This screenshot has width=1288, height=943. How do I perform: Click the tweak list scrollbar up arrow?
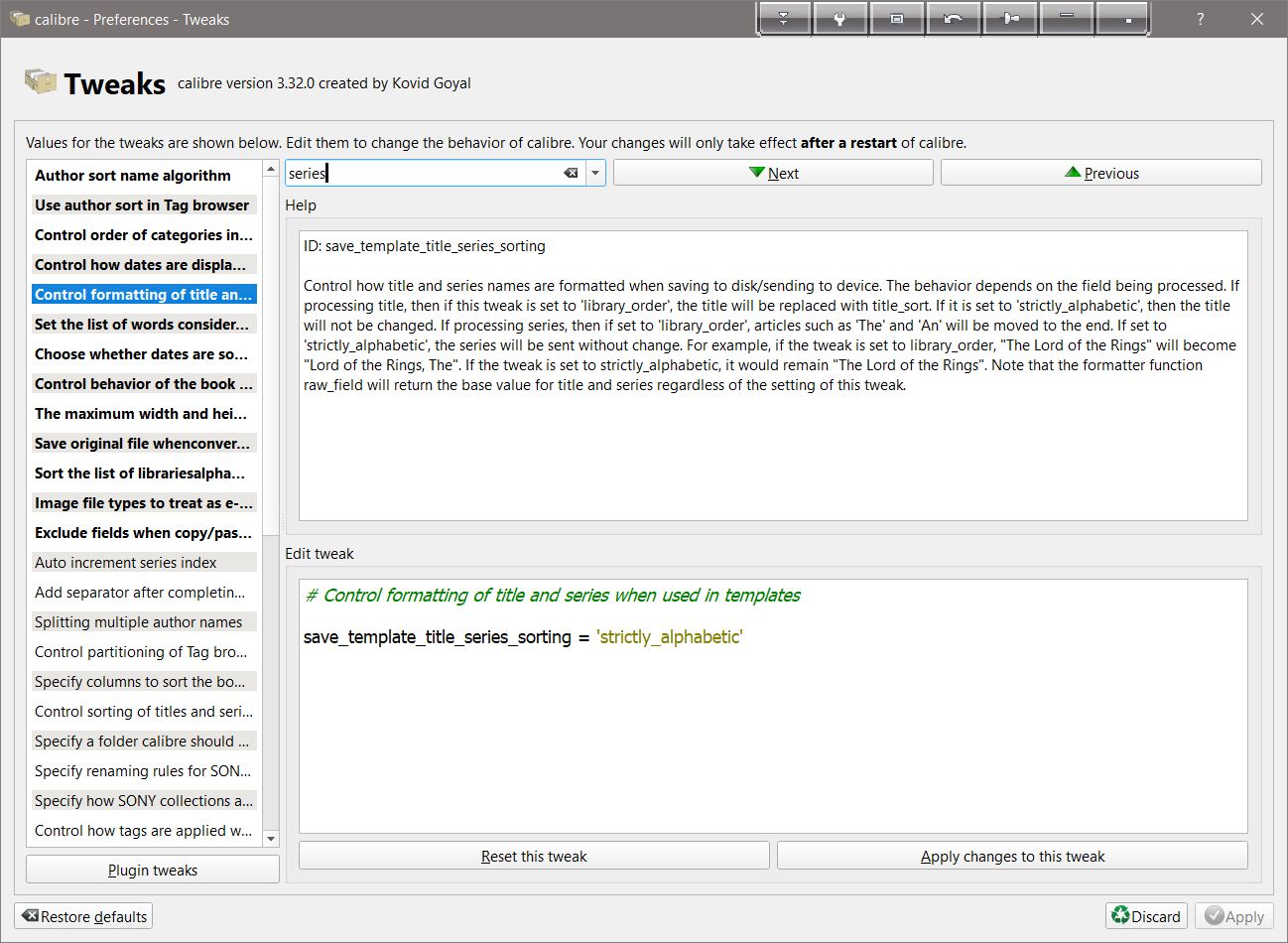(x=271, y=170)
